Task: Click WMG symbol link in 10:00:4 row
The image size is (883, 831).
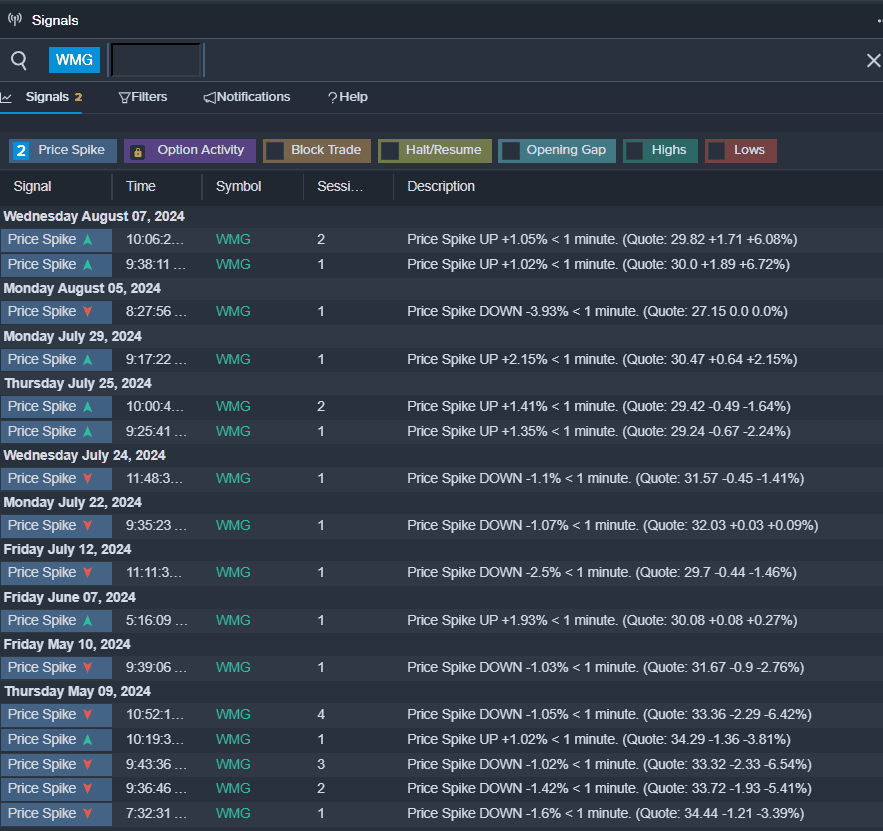Action: tap(233, 406)
